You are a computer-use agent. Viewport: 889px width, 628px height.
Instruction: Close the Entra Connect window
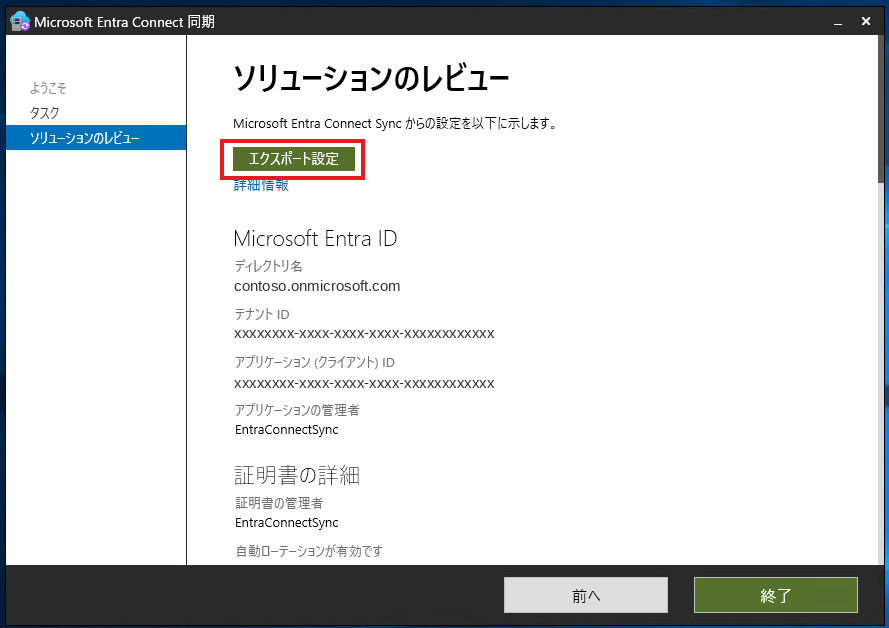tap(866, 22)
